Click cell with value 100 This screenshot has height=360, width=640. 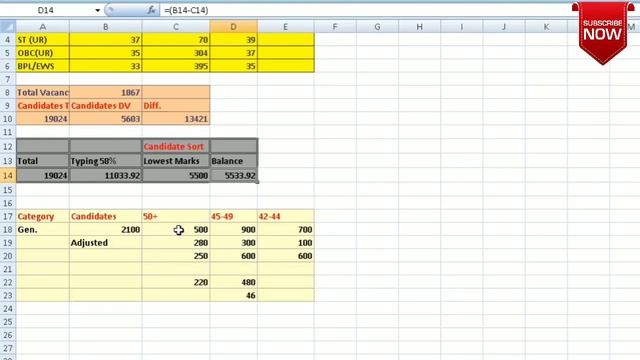coord(286,243)
